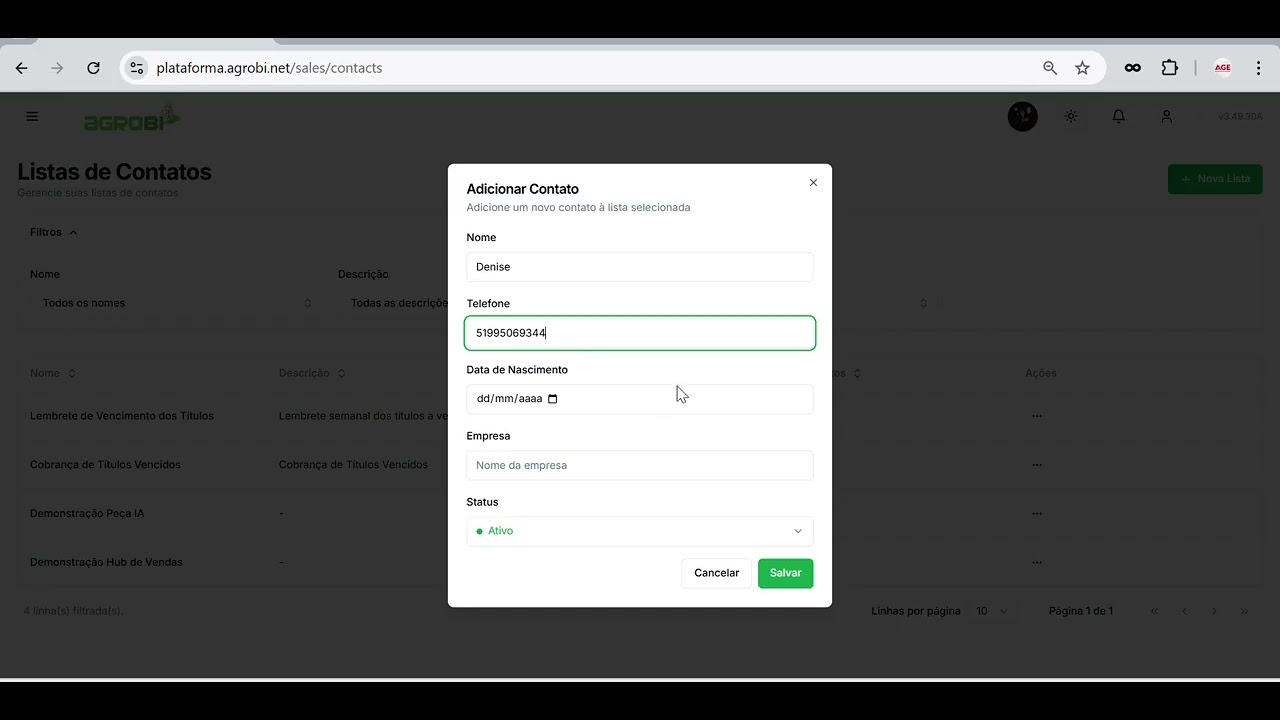Go back in the browser
This screenshot has width=1280, height=720.
22,68
